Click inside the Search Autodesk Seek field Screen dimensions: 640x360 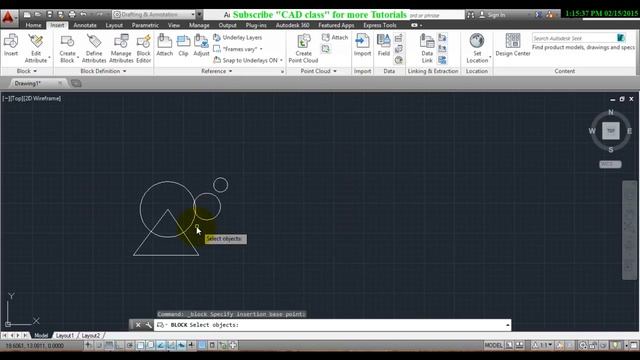click(573, 38)
